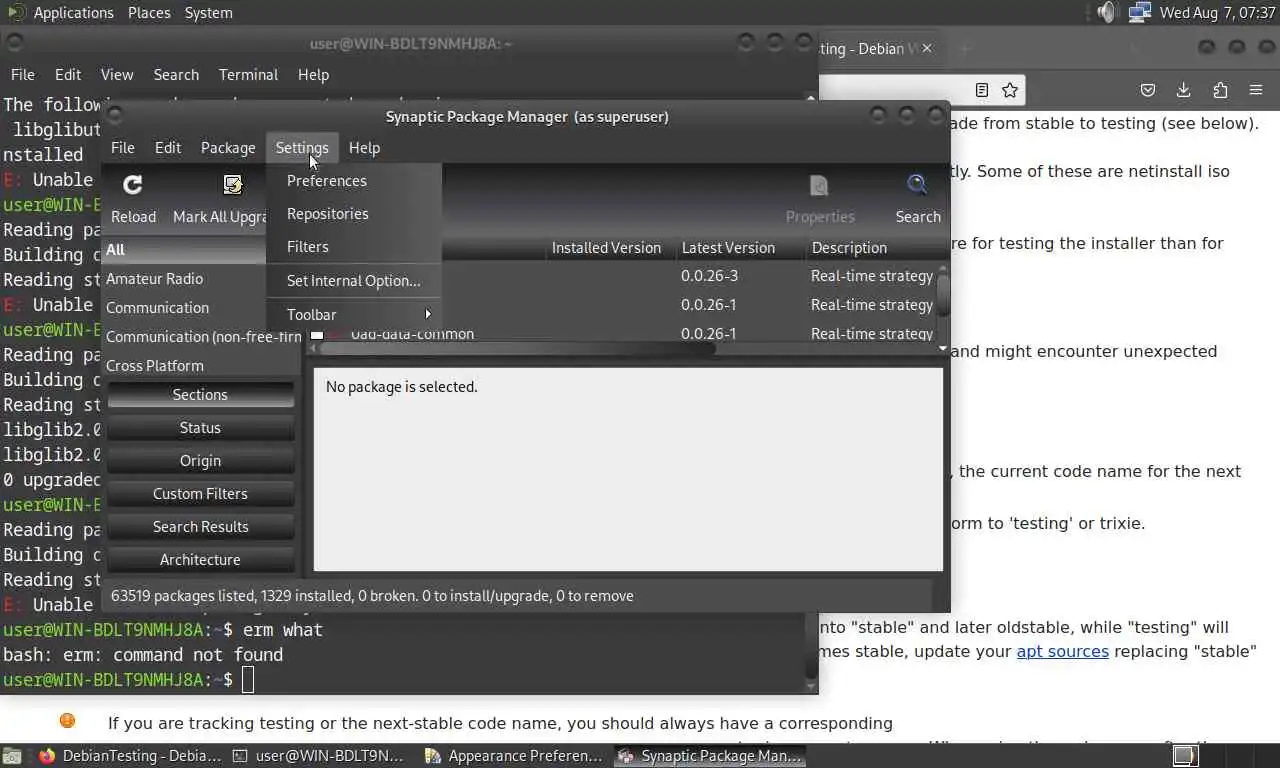Click the Sections filter button
1280x768 pixels.
coord(200,395)
